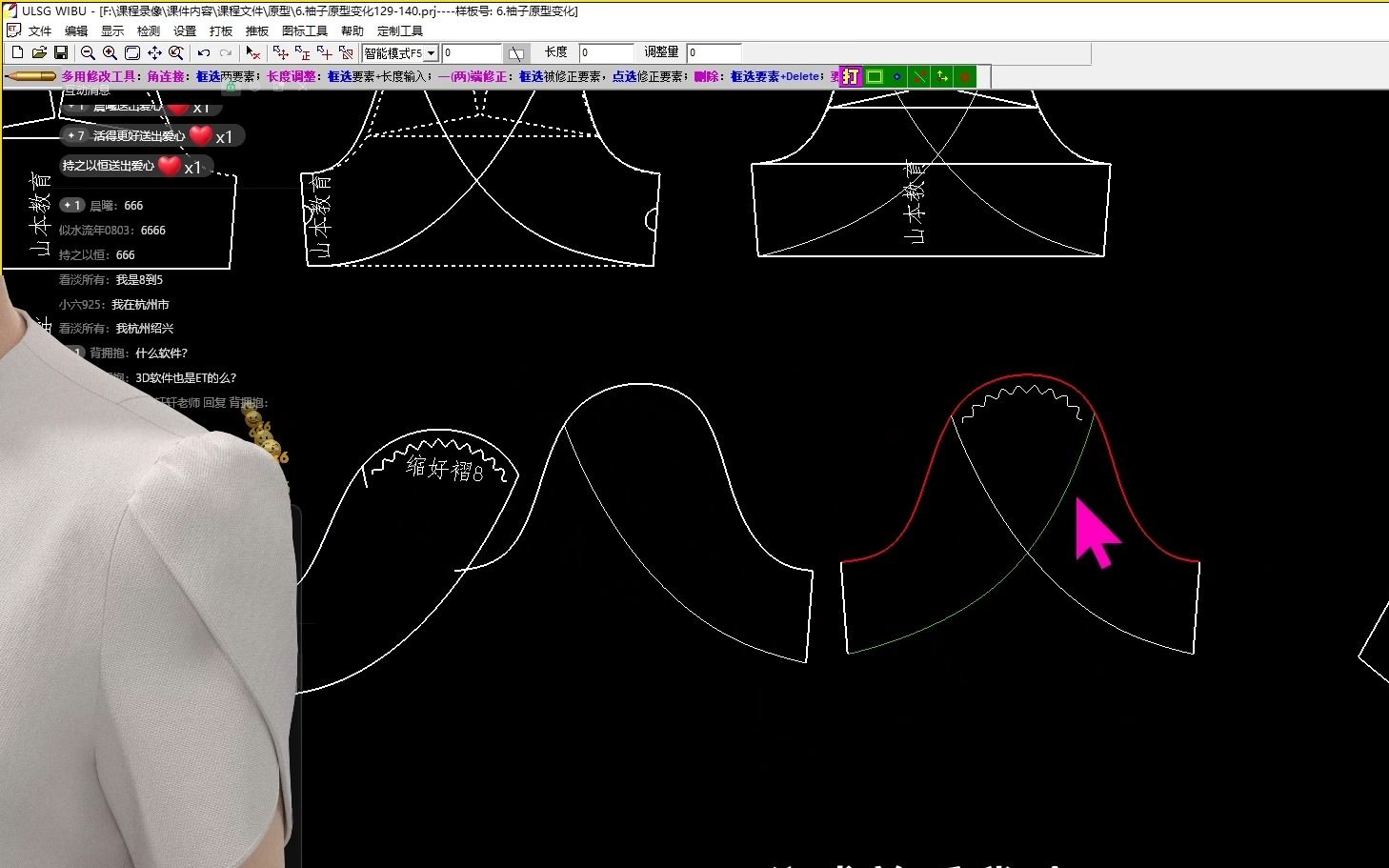Click the chat message 什么软件?
1389x868 pixels.
click(x=161, y=353)
